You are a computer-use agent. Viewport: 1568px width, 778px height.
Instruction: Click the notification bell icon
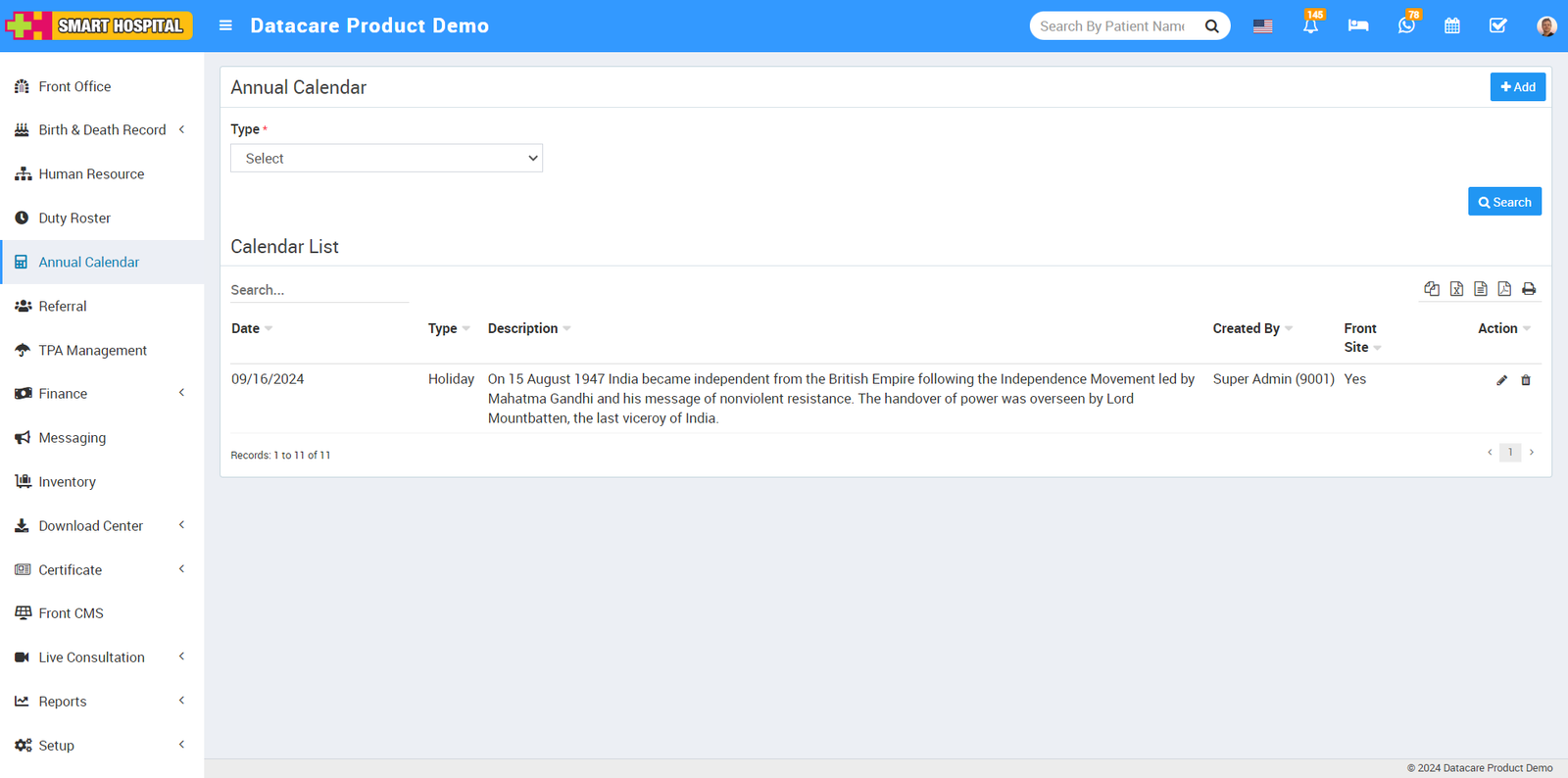[x=1310, y=26]
